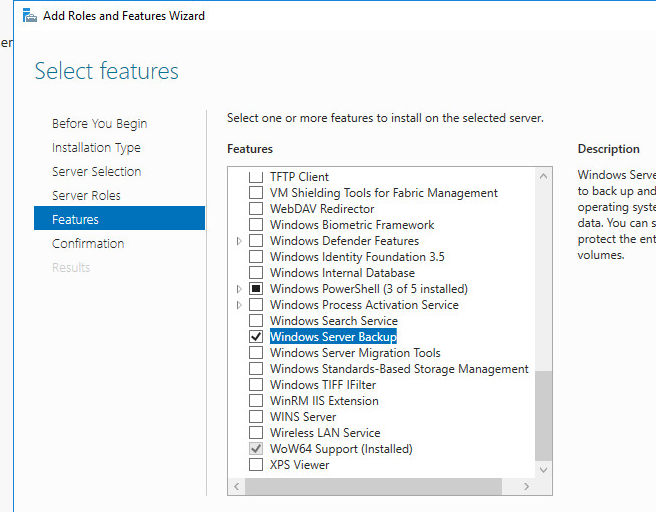The width and height of the screenshot is (656, 512).
Task: Go to the Server Roles step
Action: pos(86,195)
